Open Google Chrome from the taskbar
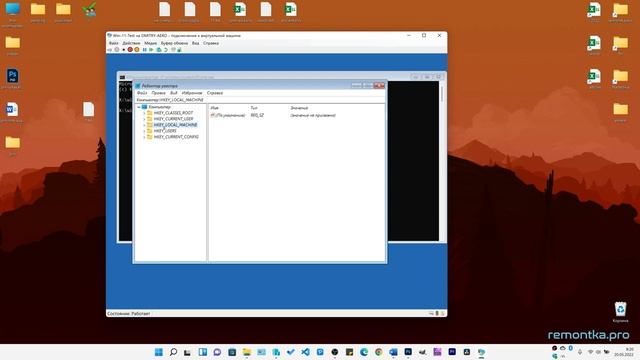 [x=379, y=352]
